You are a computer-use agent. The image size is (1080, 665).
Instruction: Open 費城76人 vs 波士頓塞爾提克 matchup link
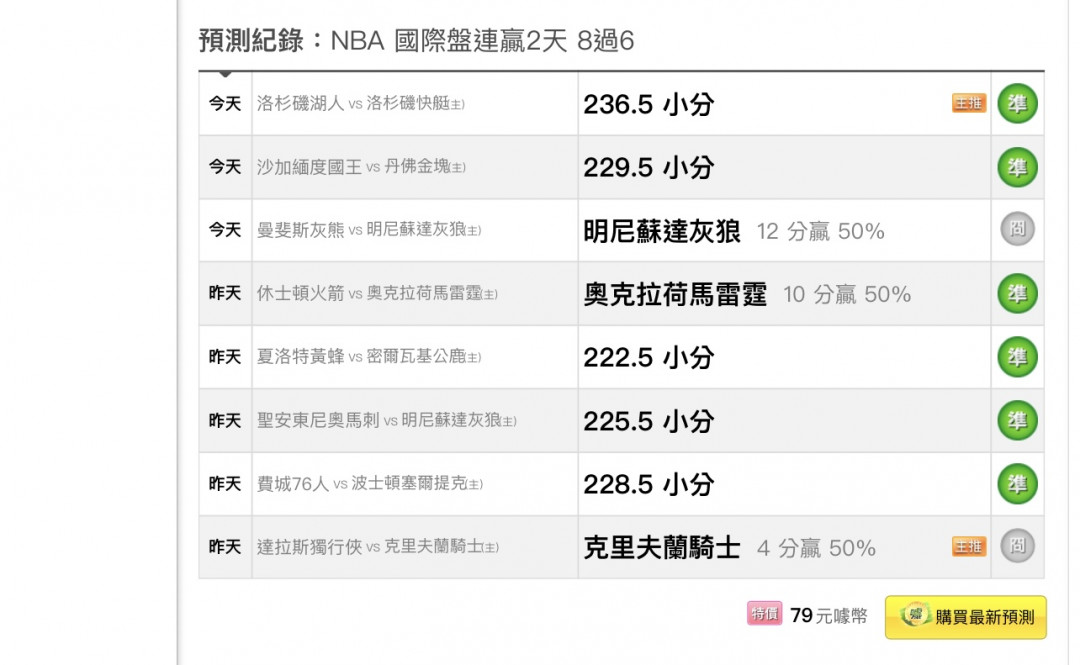369,484
